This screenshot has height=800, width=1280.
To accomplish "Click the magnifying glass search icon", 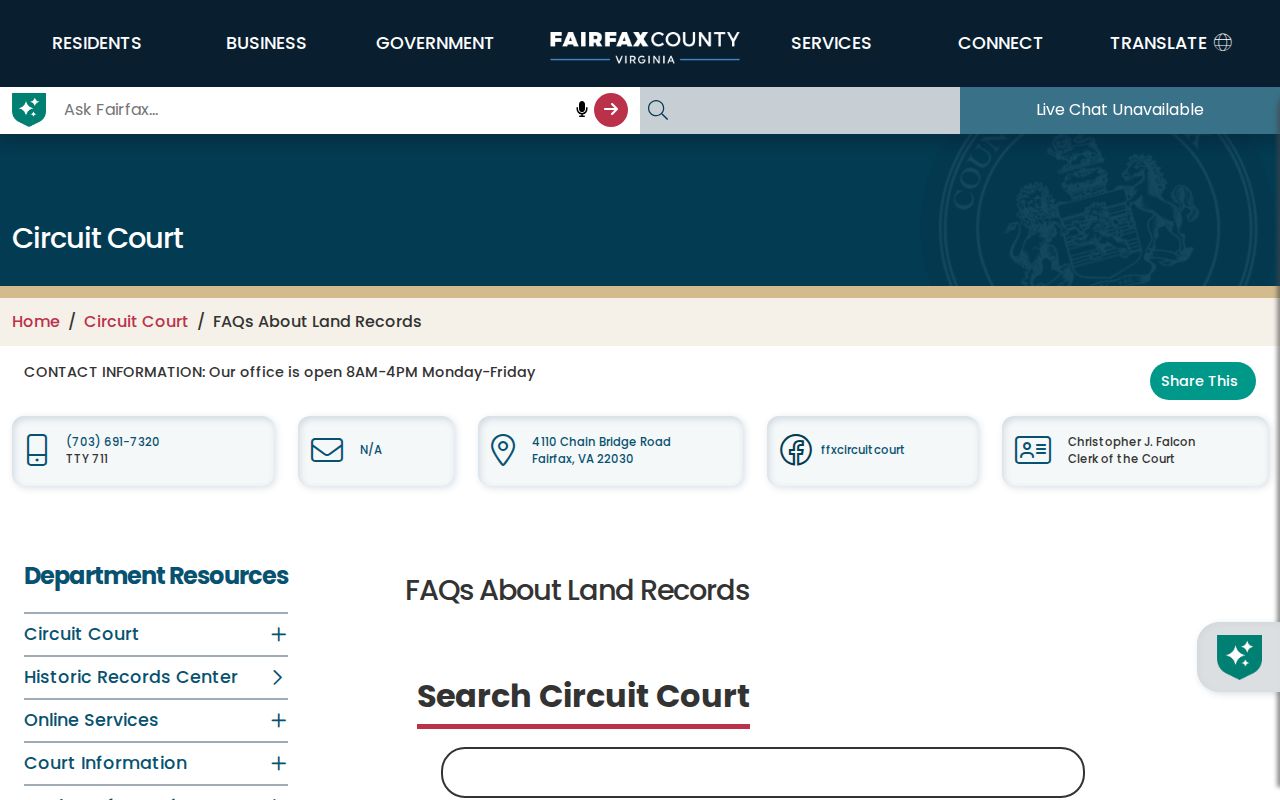I will click(657, 110).
